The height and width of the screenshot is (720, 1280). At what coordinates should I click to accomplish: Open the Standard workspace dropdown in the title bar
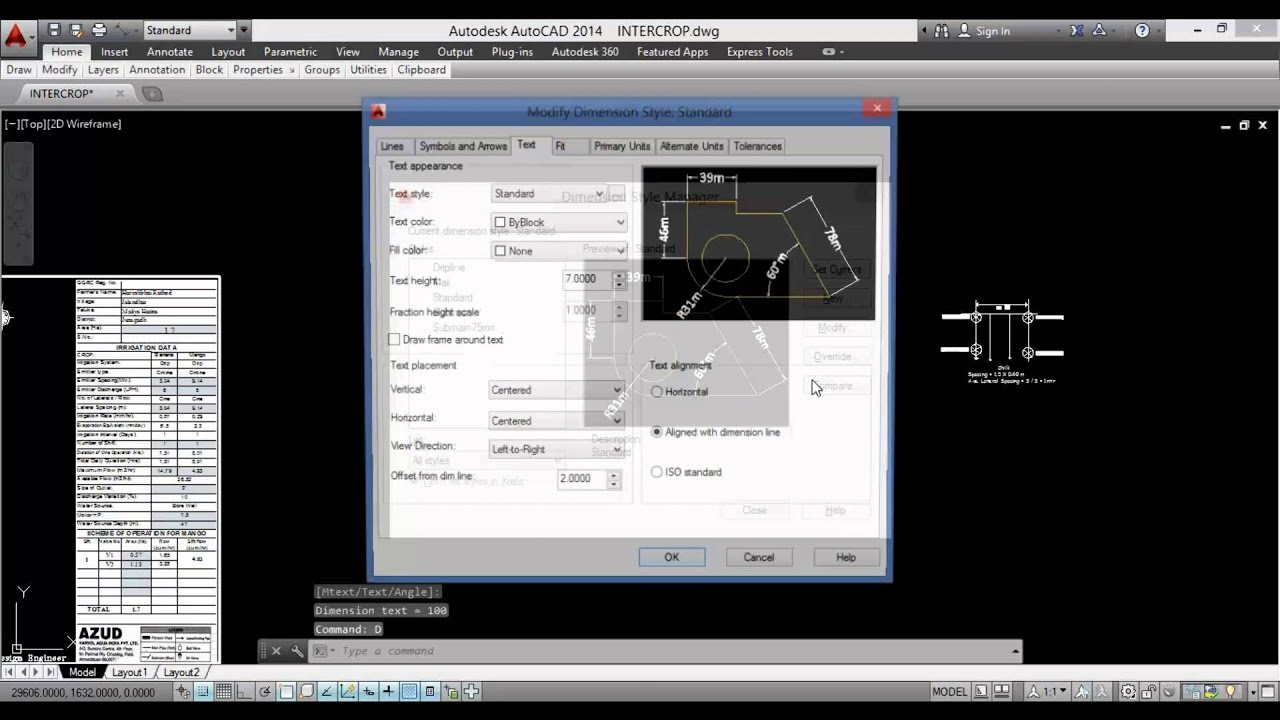point(189,30)
